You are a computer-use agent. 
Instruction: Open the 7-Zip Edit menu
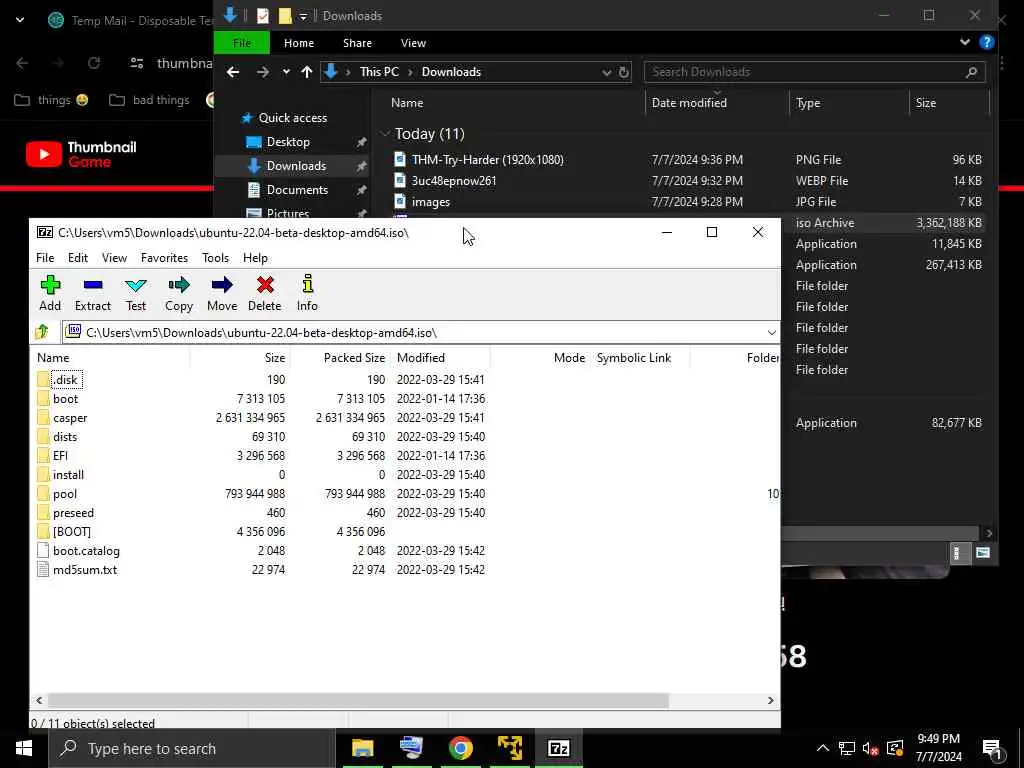78,257
